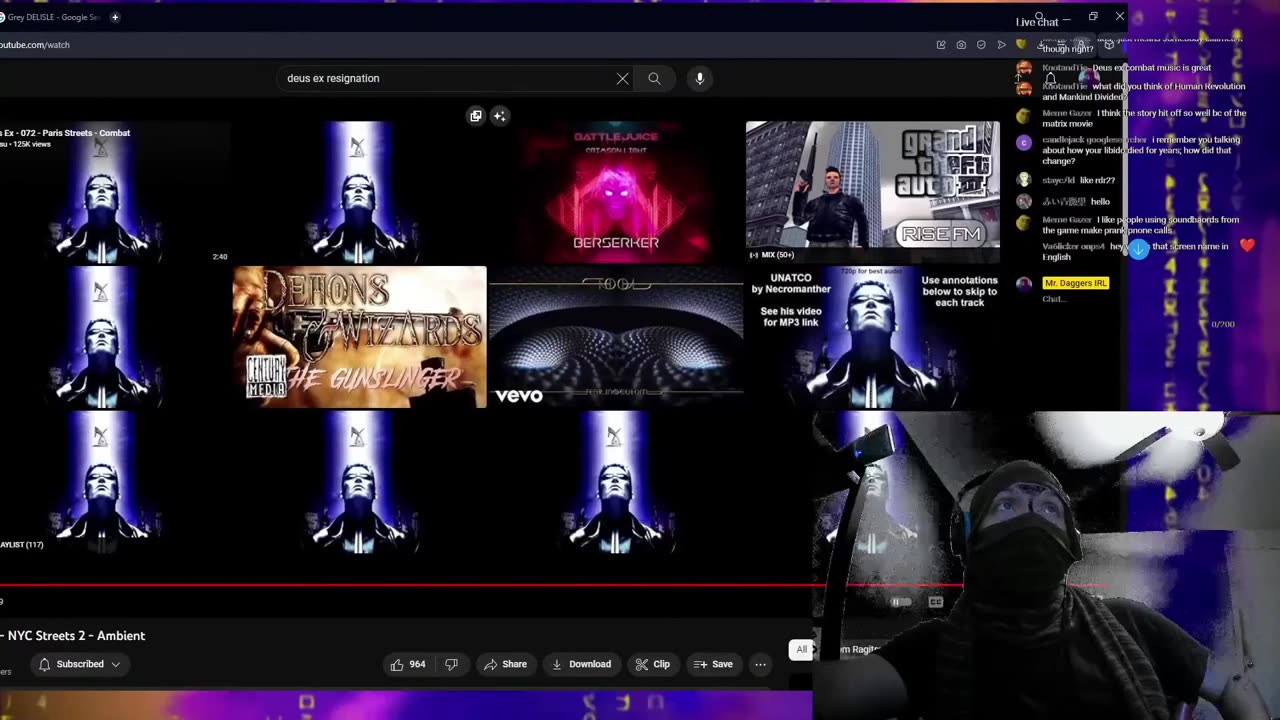Click the browser camera screenshot icon

click(x=961, y=45)
